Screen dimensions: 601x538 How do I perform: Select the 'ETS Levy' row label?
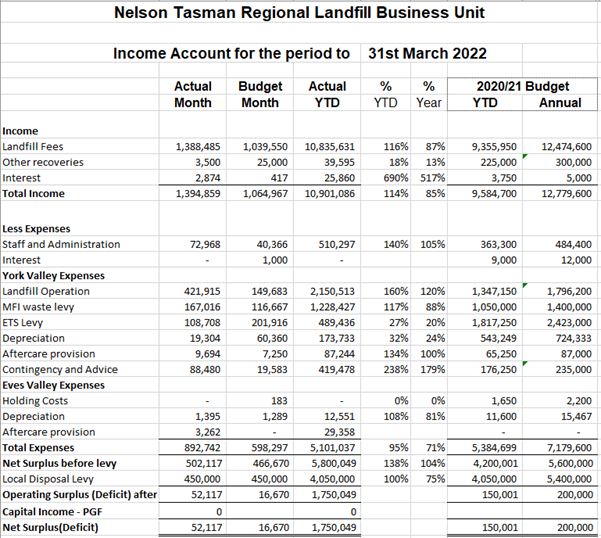pos(23,323)
